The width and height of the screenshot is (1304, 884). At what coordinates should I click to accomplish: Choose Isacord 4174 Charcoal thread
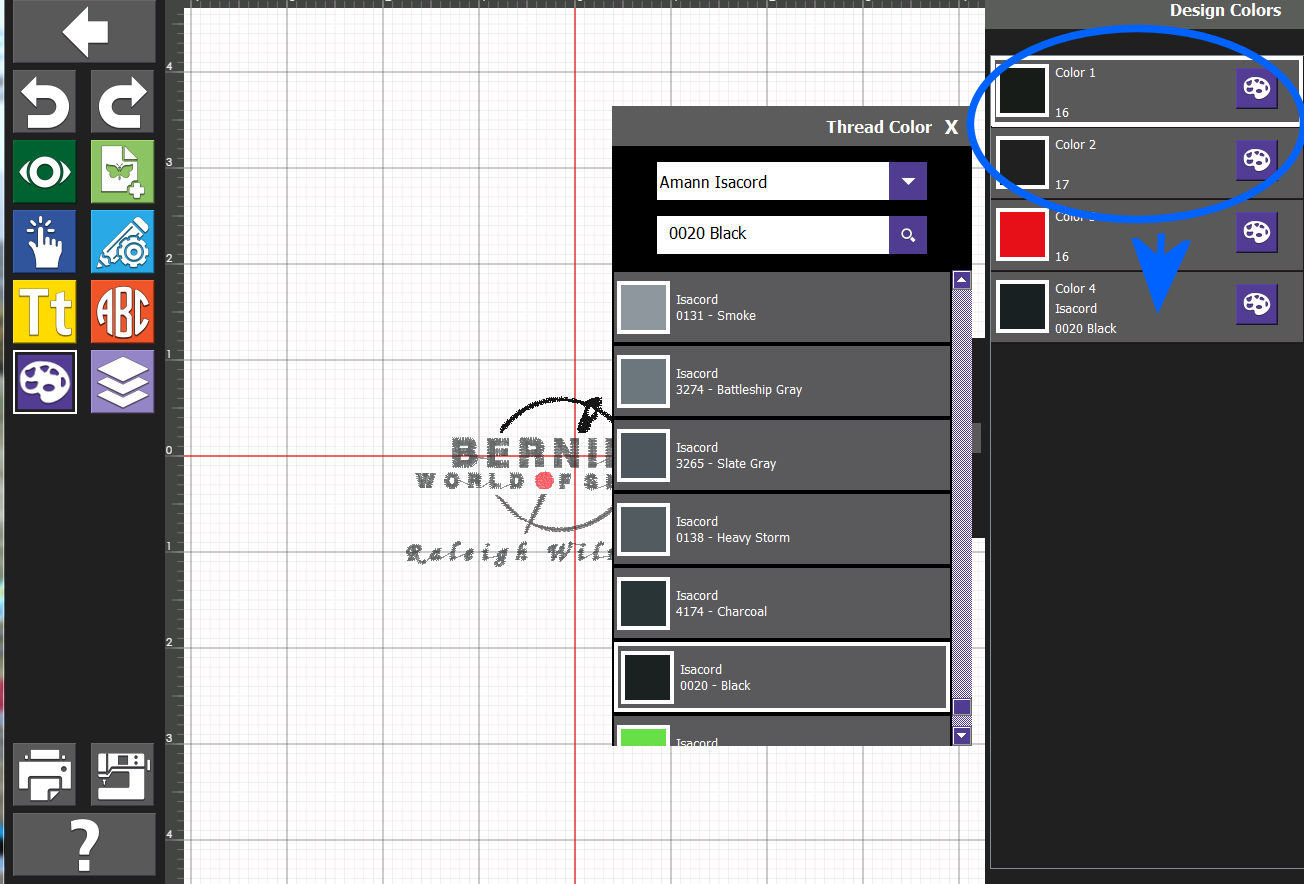click(781, 603)
